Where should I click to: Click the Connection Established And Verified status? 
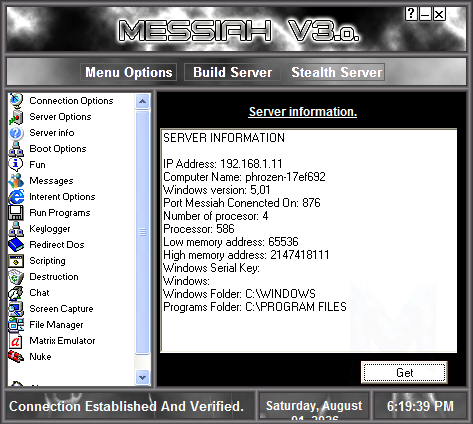point(127,406)
